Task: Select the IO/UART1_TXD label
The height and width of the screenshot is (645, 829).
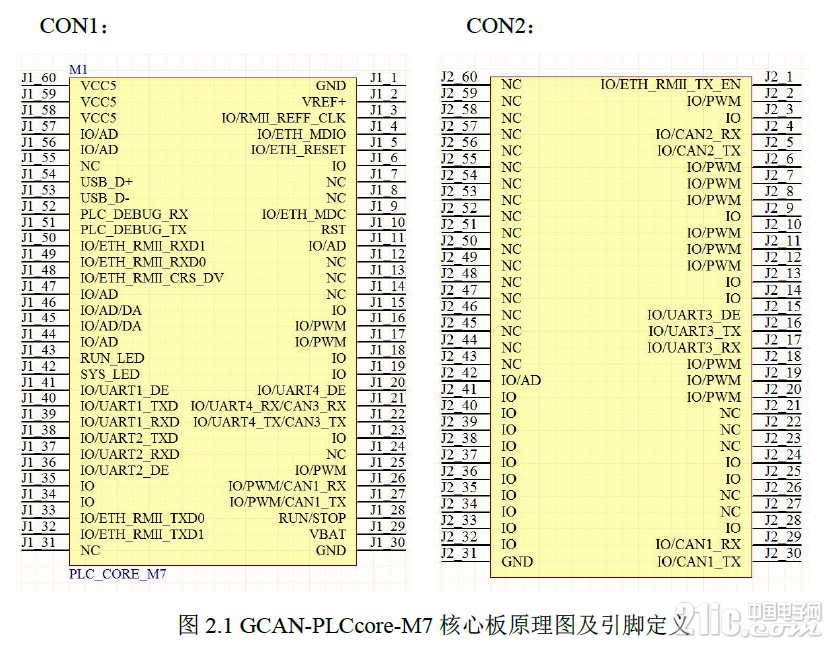Action: (x=129, y=406)
